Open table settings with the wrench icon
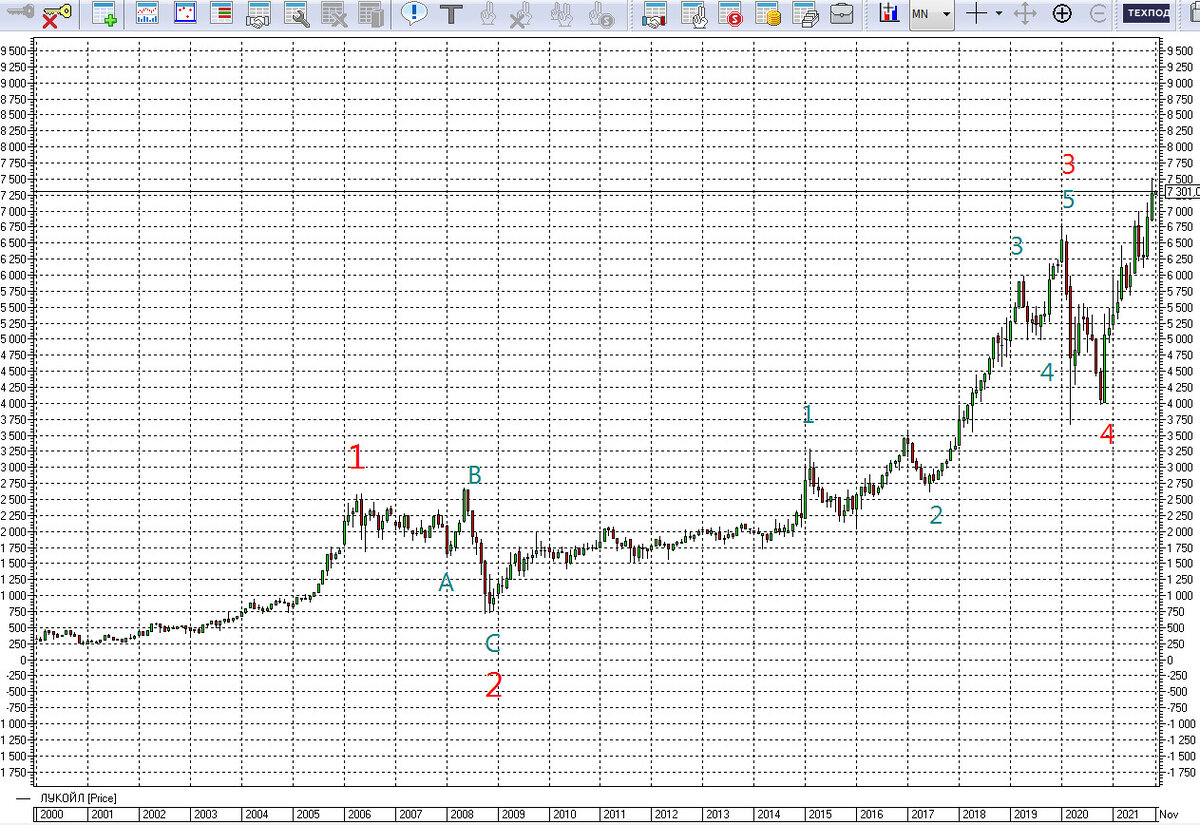 pyautogui.click(x=296, y=14)
